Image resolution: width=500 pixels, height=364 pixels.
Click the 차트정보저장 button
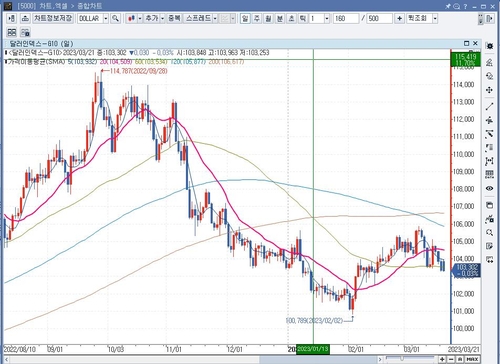tap(53, 18)
